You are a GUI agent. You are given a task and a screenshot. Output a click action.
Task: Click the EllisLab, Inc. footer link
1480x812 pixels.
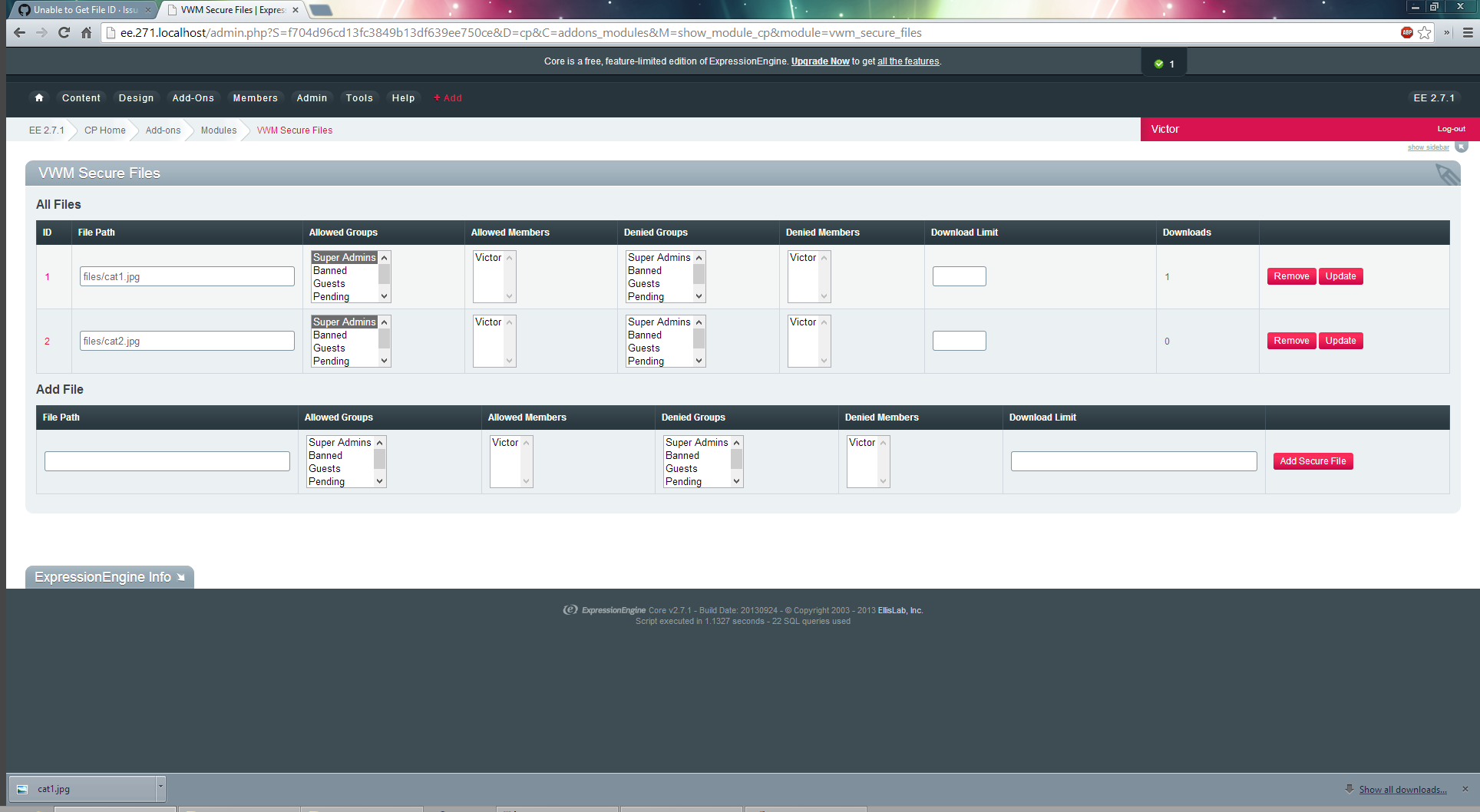pos(900,611)
